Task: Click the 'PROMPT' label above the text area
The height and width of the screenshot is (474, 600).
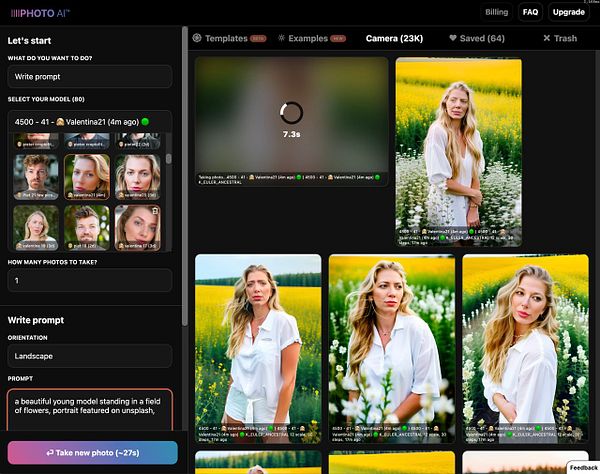Action: click(x=20, y=378)
